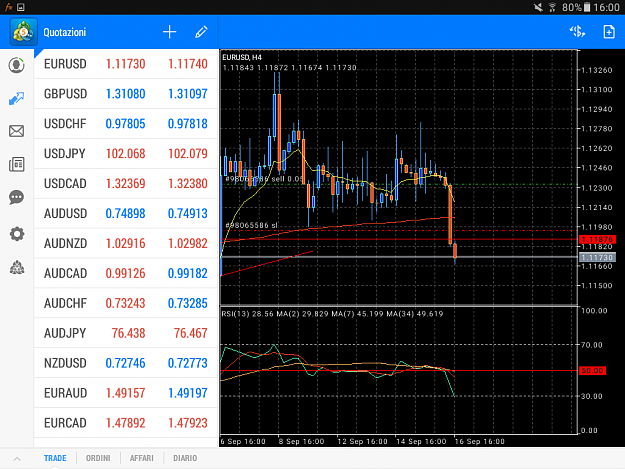Tap EURUSD bid price 1.11730
Viewport: 625px width, 469px height.
[x=126, y=64]
